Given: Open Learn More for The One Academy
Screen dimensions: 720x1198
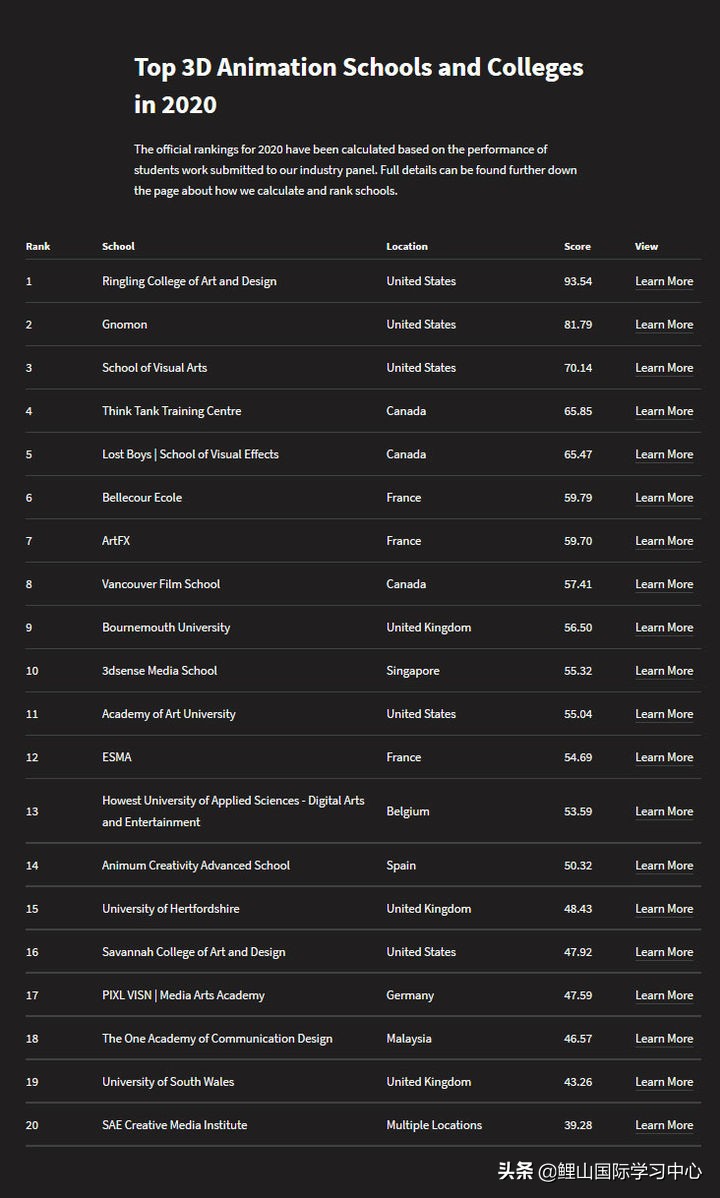Looking at the screenshot, I should (664, 1039).
